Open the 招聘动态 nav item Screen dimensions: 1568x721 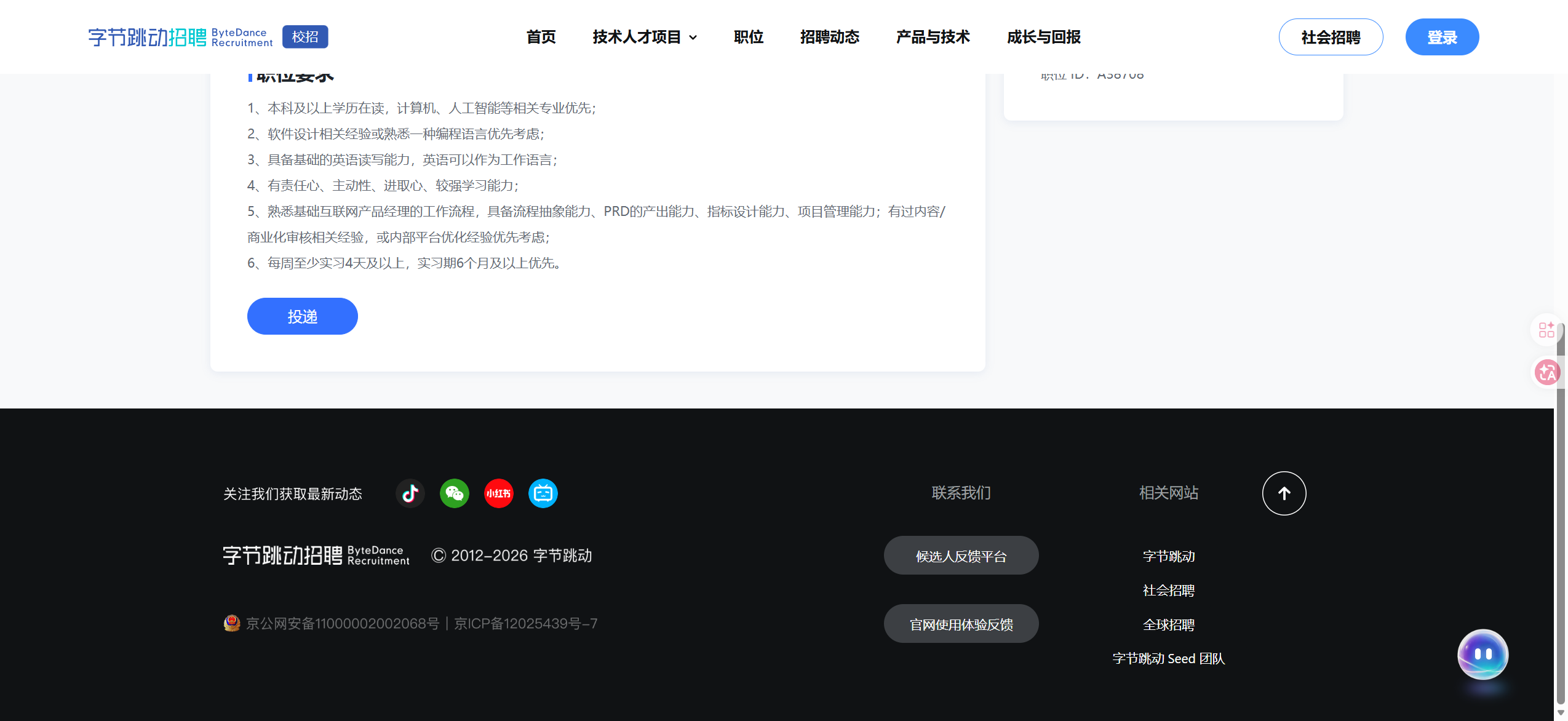[x=830, y=37]
